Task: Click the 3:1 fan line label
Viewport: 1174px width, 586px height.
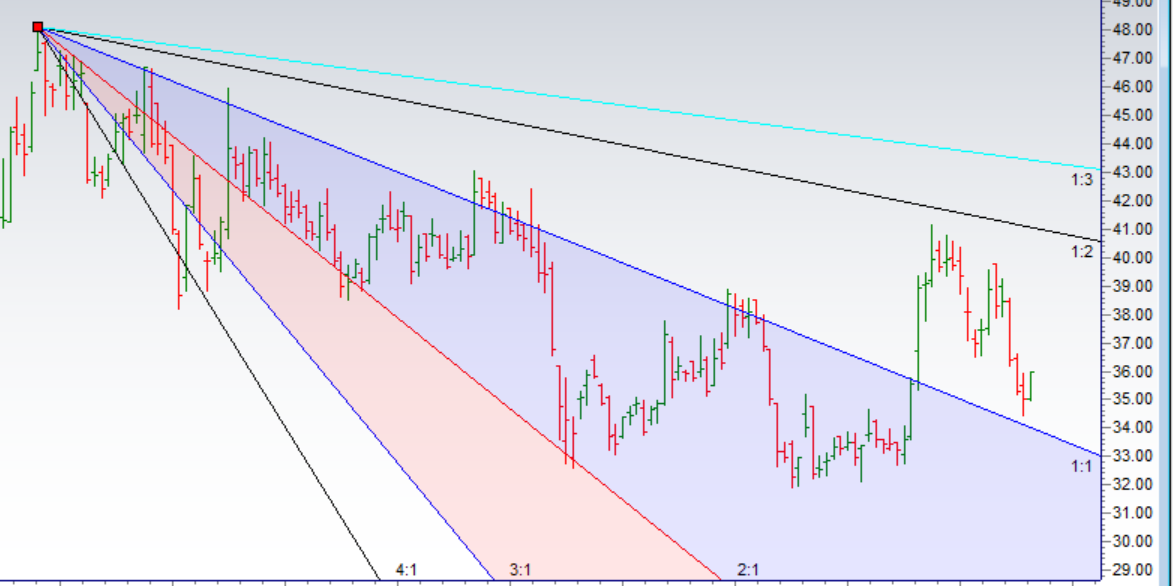Action: point(520,571)
